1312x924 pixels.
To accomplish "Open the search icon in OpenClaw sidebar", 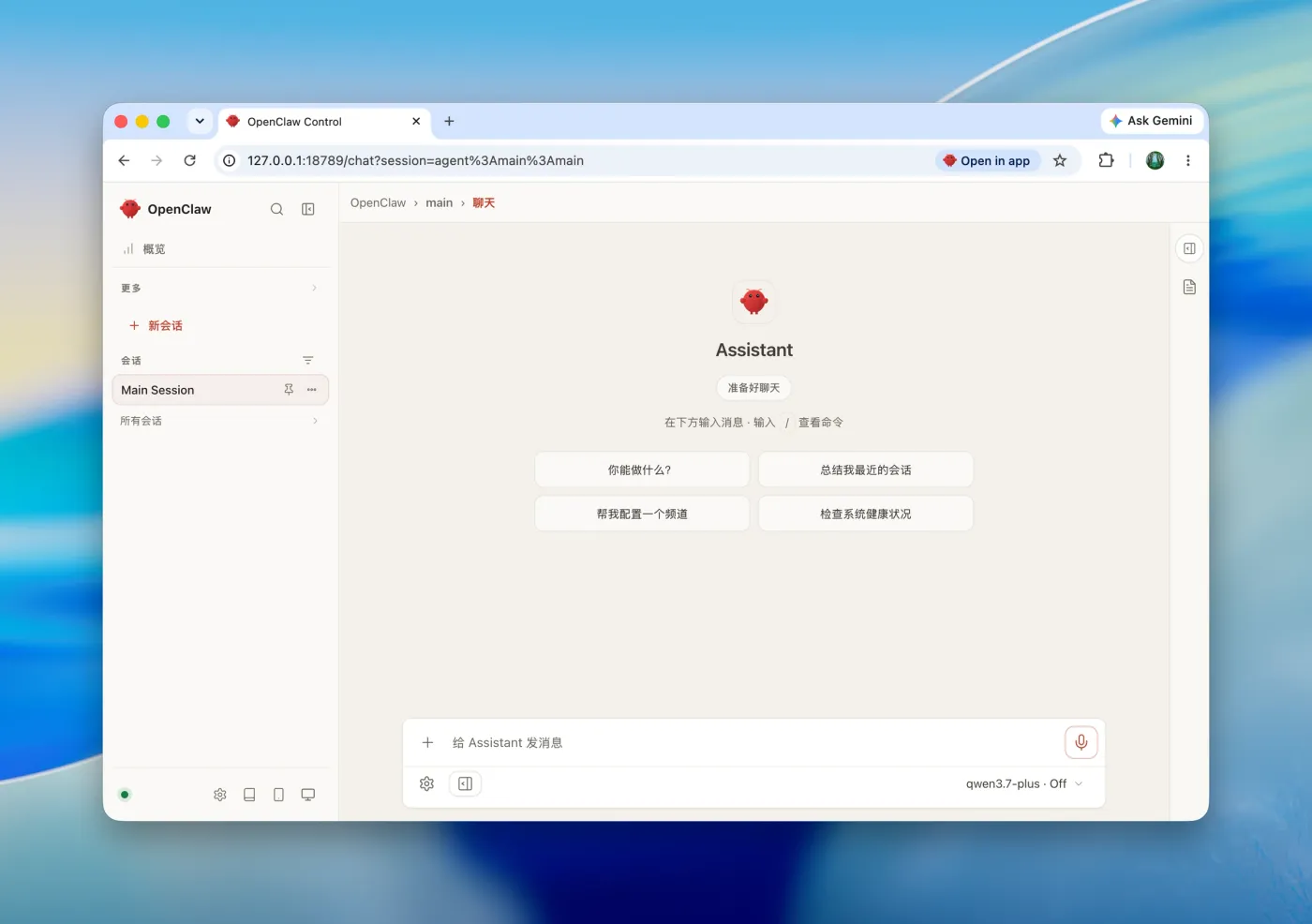I will click(x=276, y=209).
